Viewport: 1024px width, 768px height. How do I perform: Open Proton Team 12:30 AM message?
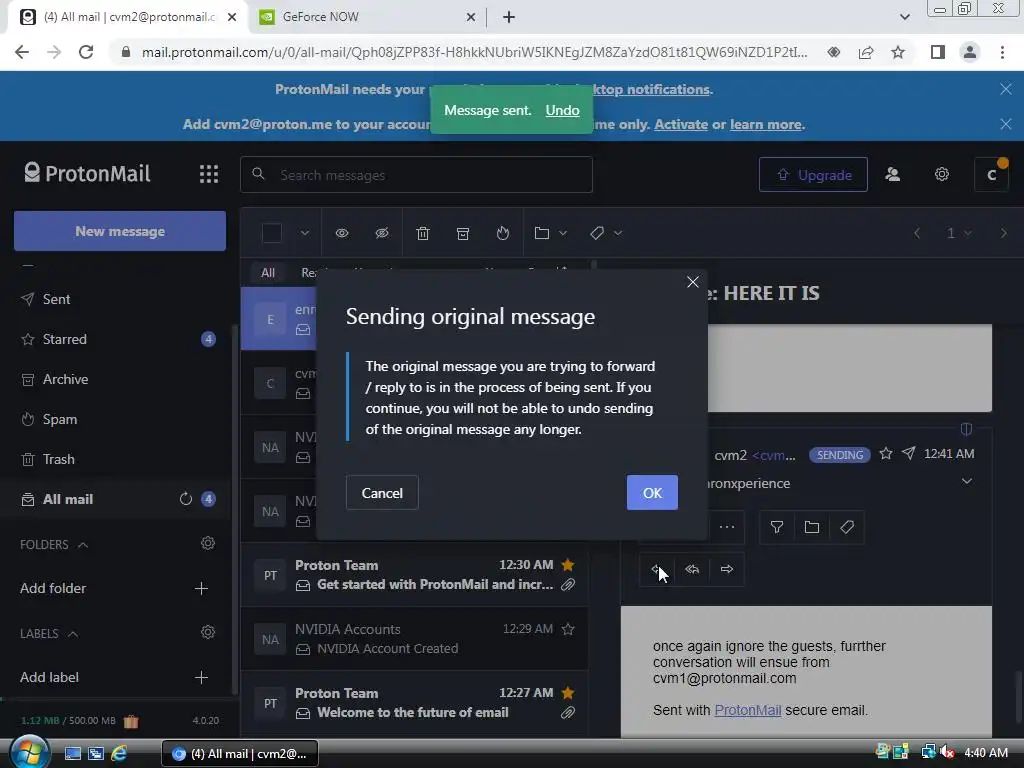click(415, 575)
